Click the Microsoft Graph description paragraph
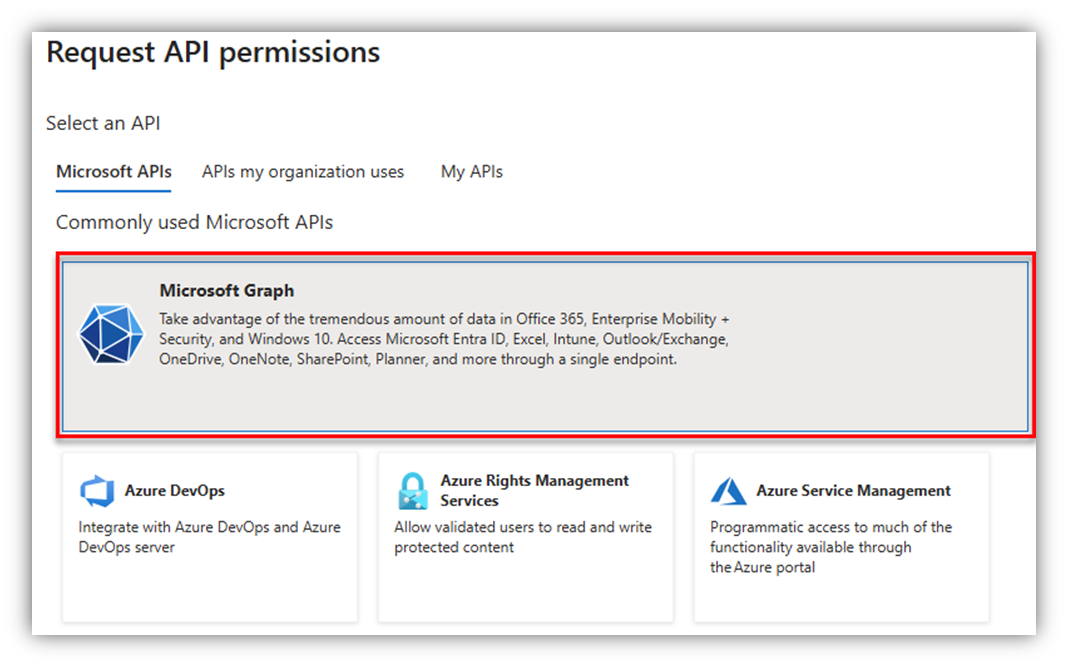 [444, 339]
